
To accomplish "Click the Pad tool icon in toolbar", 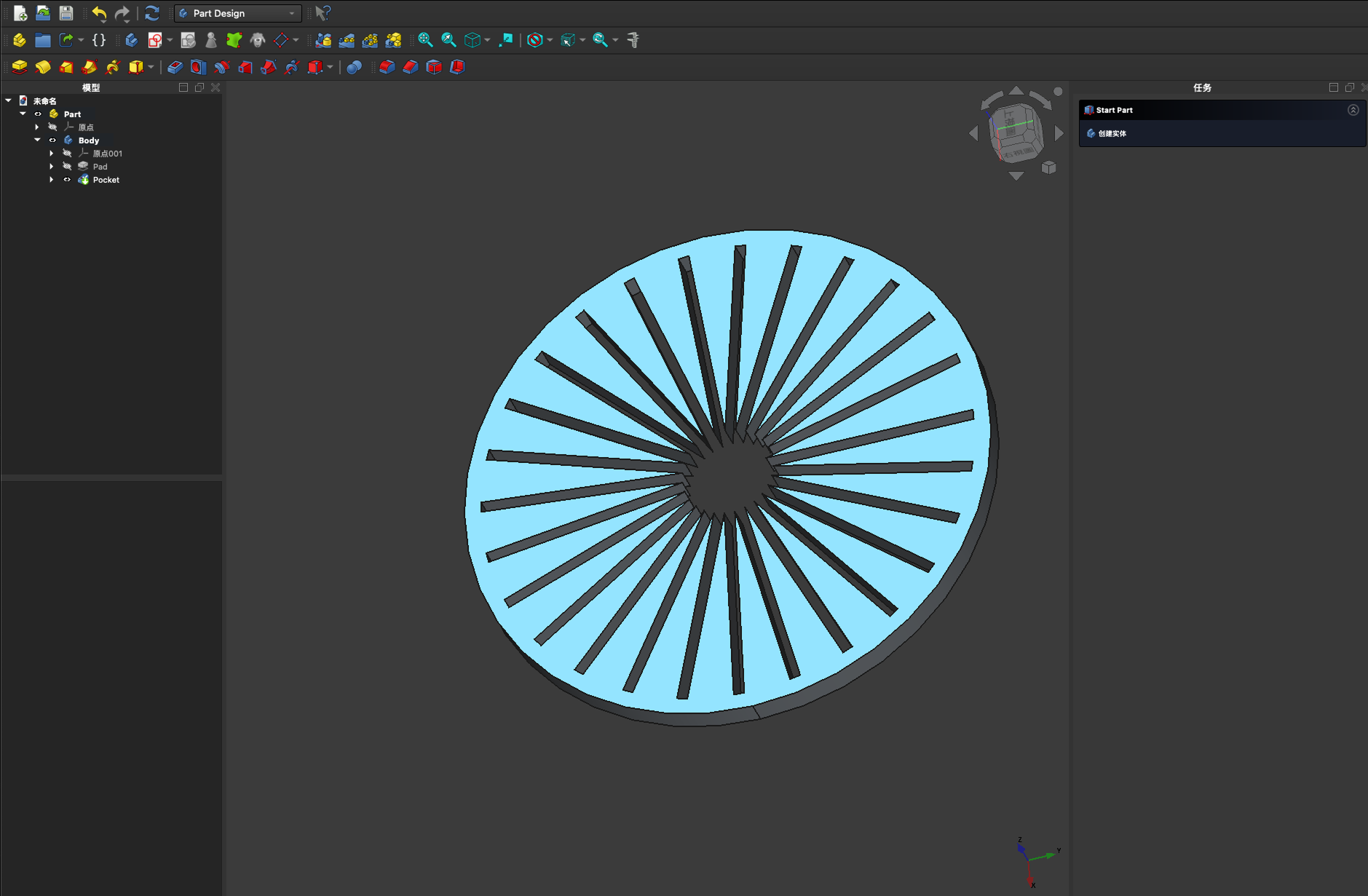I will (20, 67).
